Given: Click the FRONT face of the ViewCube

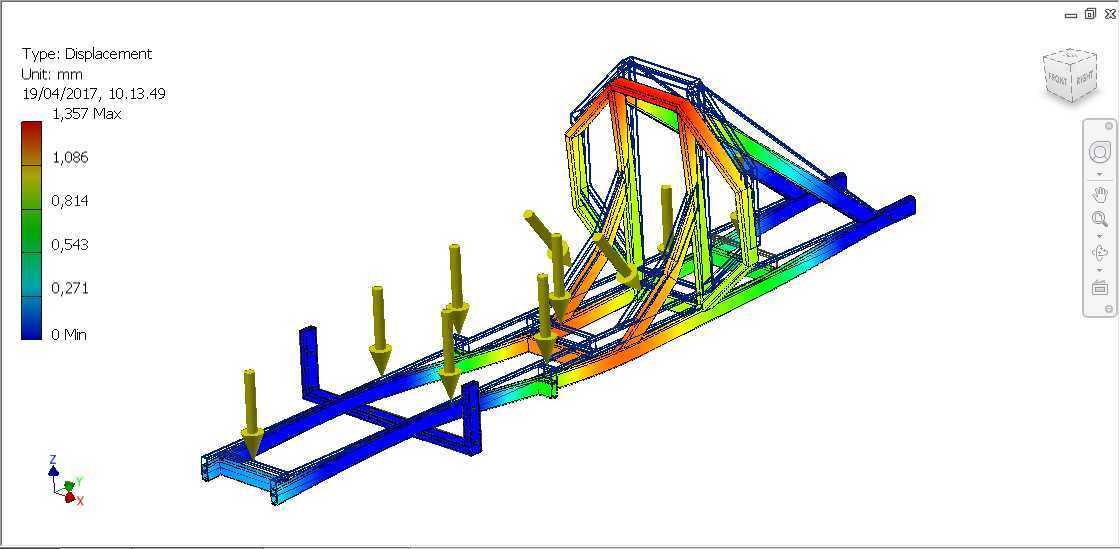Looking at the screenshot, I should (1056, 81).
